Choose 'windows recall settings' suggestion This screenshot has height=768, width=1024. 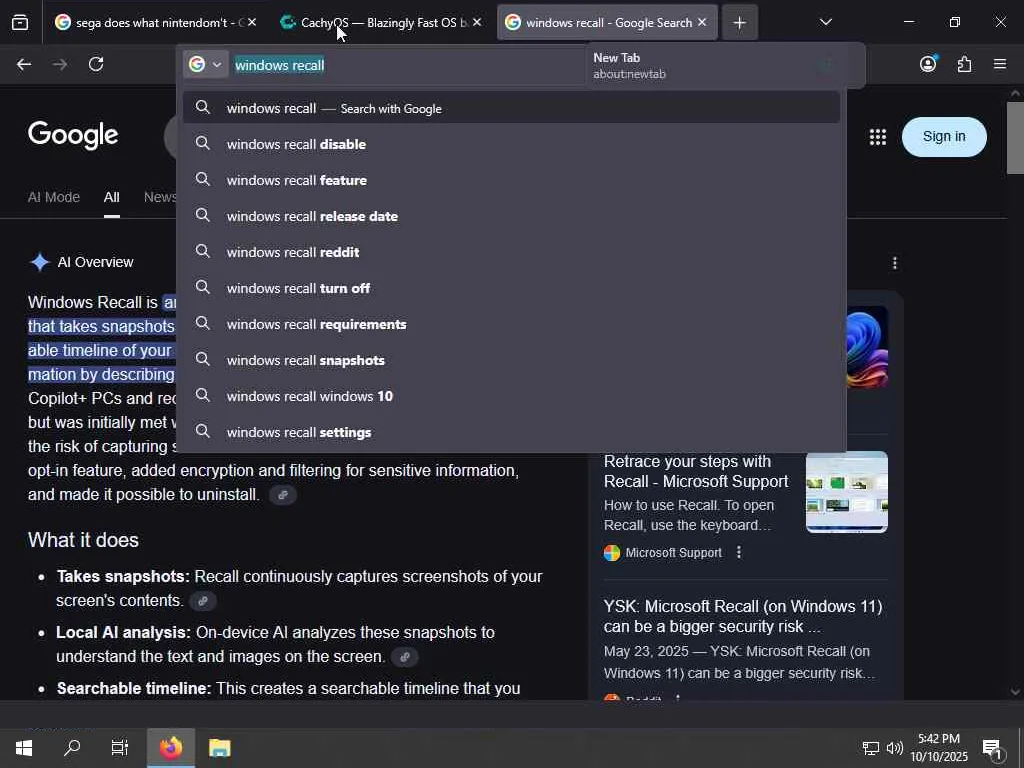click(511, 432)
